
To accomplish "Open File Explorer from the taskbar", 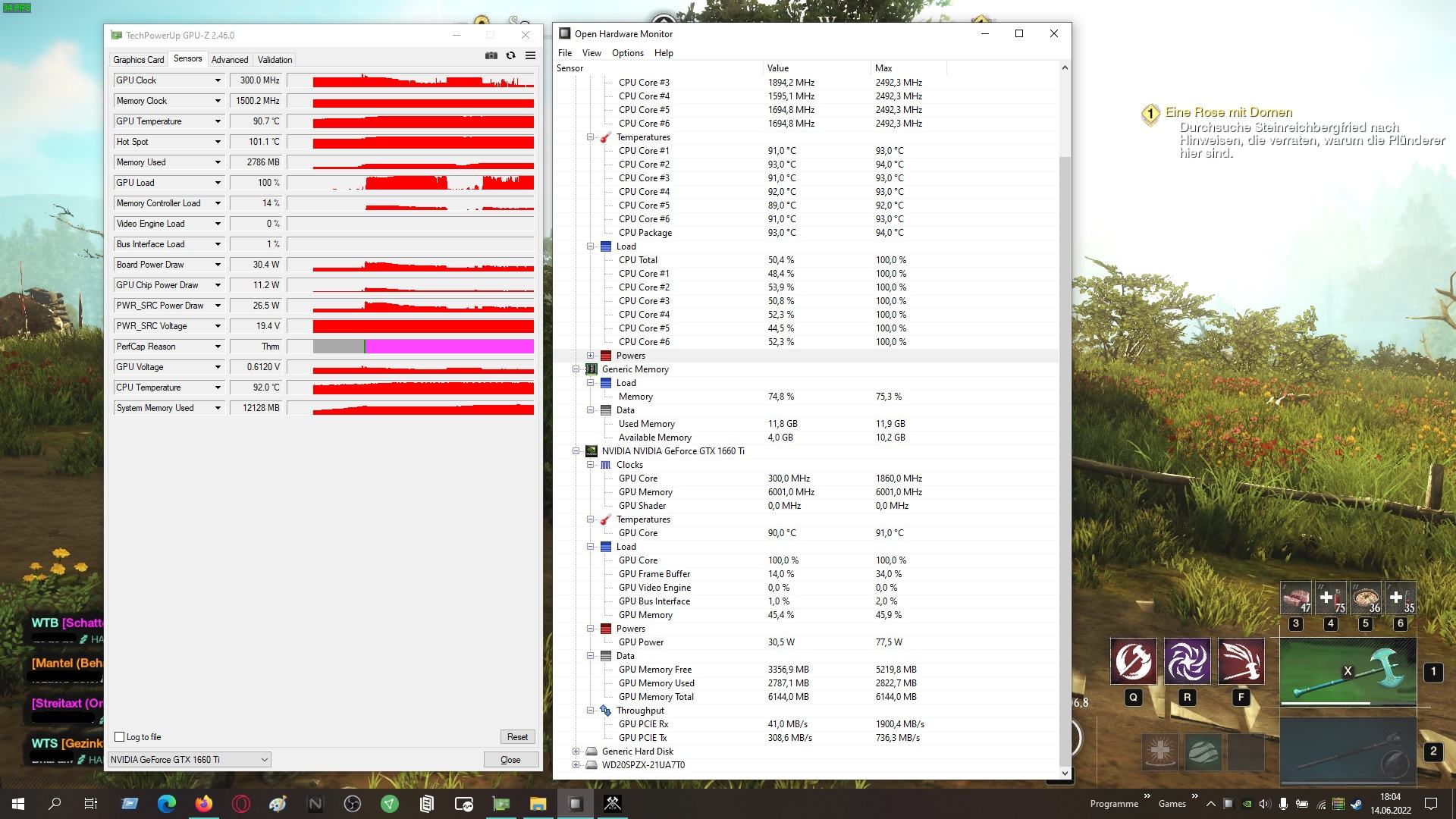I will (538, 804).
